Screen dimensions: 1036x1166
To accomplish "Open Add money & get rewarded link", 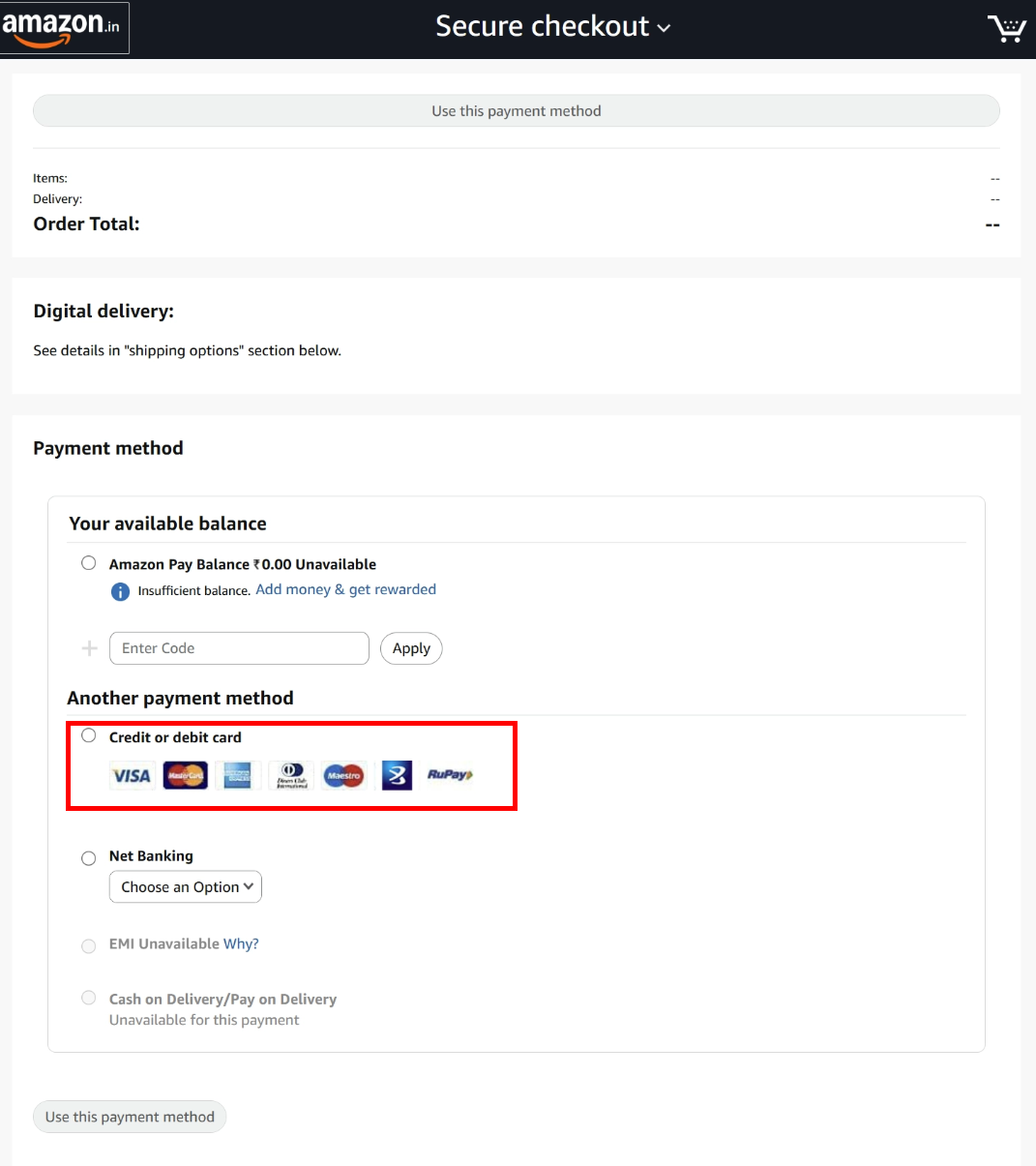I will [x=345, y=589].
